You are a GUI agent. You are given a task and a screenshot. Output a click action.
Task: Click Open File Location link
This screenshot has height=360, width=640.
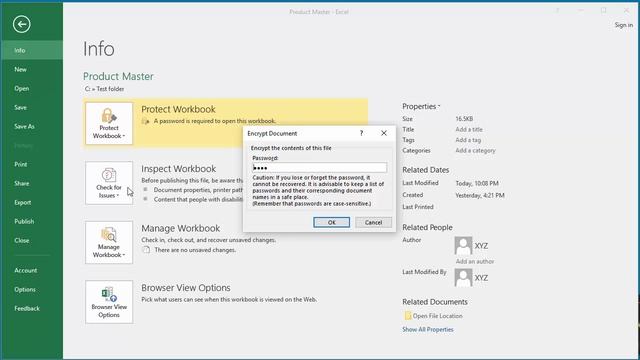tap(438, 316)
